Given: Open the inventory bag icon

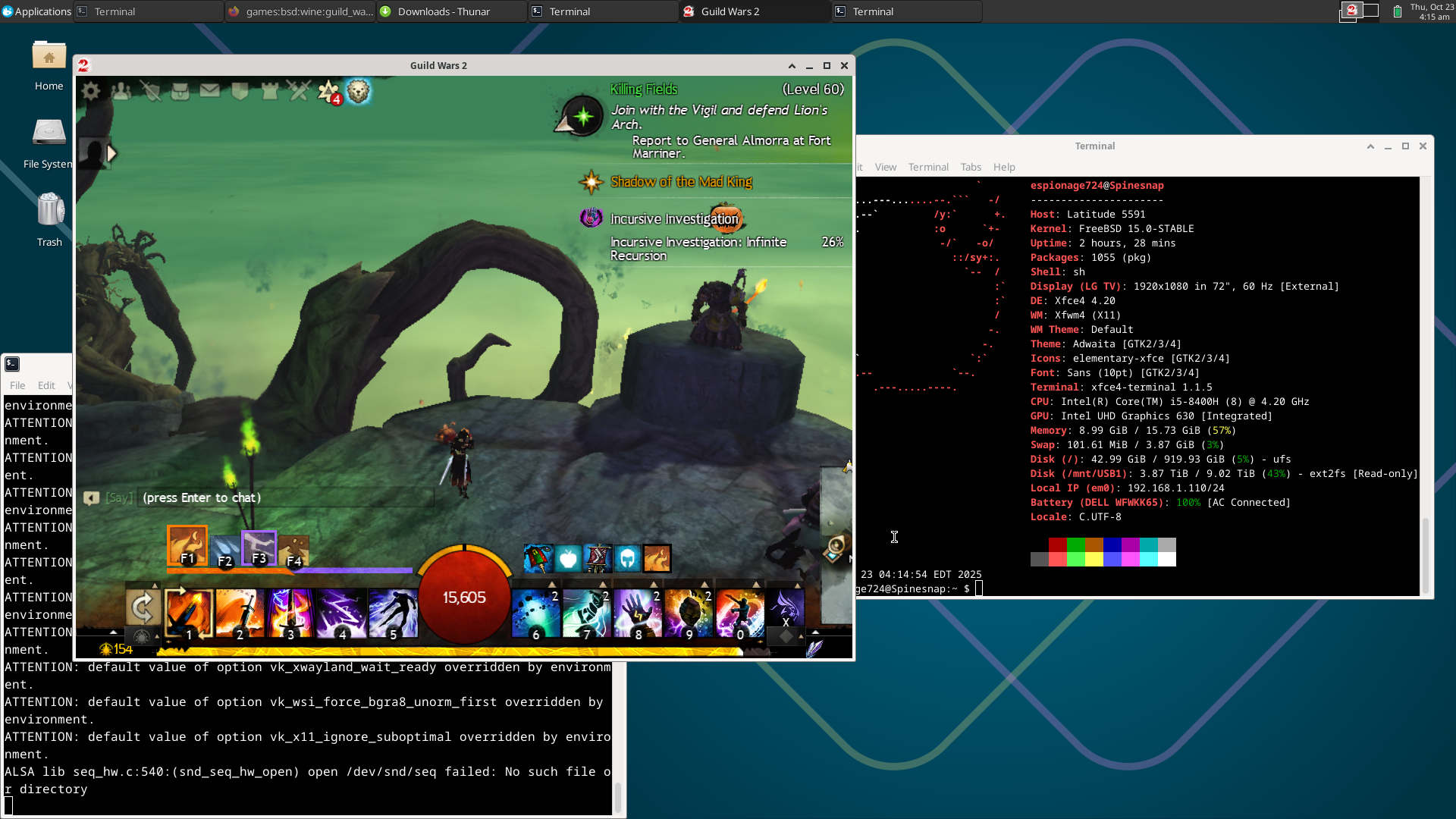Looking at the screenshot, I should (x=180, y=92).
